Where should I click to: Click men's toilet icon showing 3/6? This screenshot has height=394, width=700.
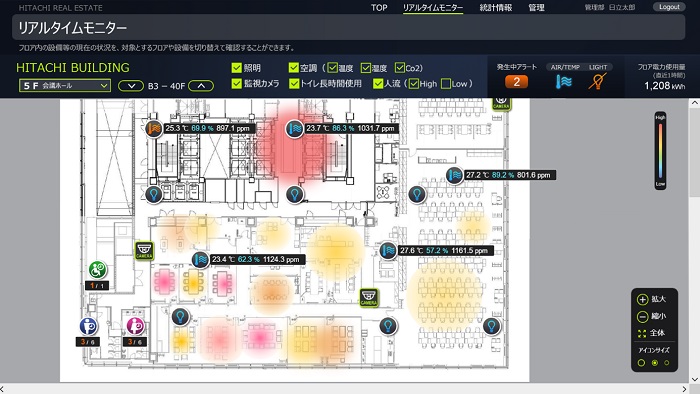[88, 326]
